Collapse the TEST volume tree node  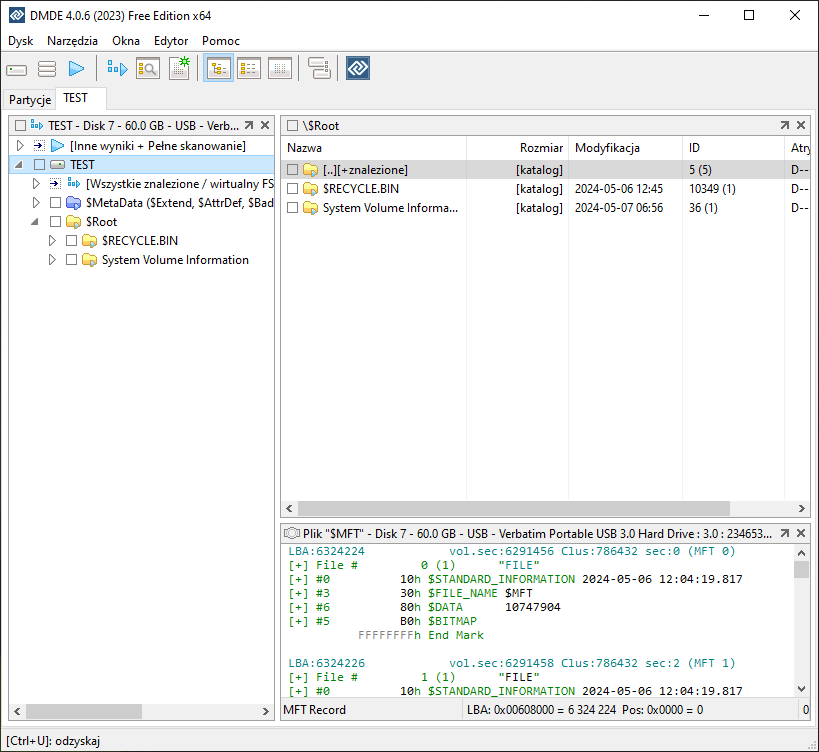[x=19, y=165]
